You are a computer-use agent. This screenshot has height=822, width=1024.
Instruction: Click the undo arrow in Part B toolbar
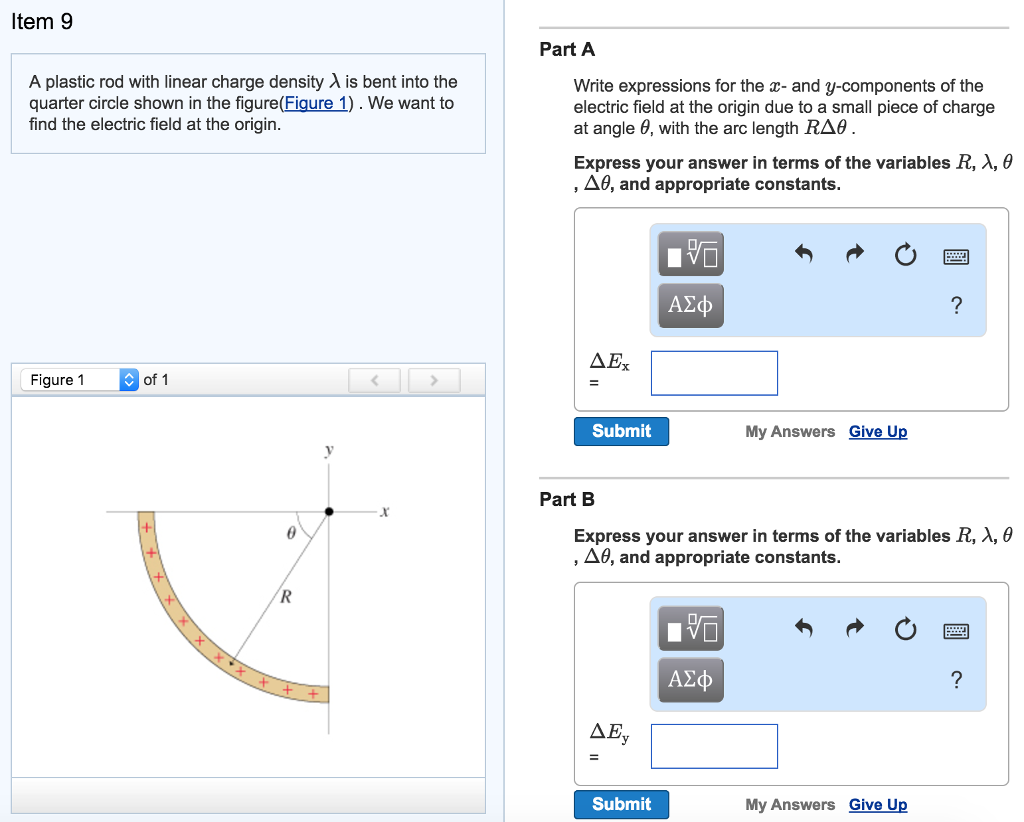pyautogui.click(x=803, y=629)
